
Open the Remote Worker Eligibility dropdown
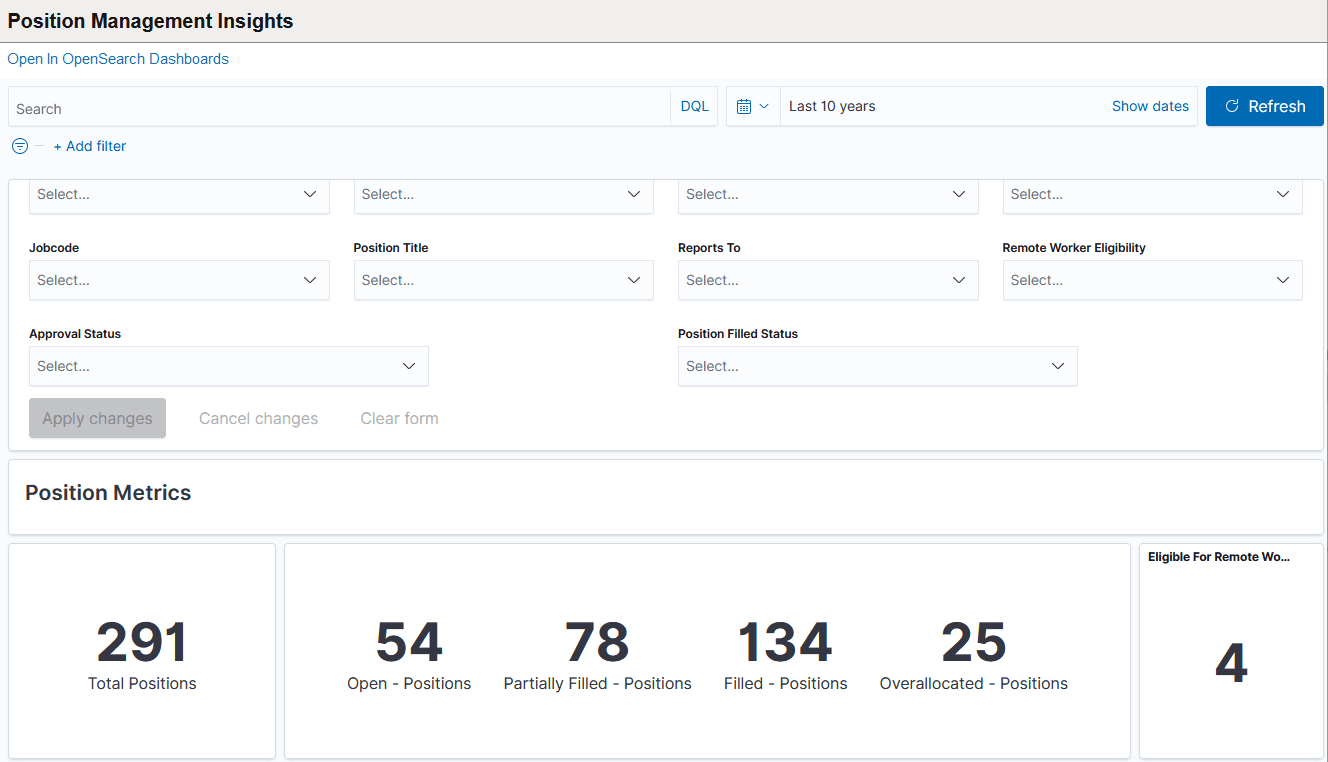click(x=1152, y=280)
